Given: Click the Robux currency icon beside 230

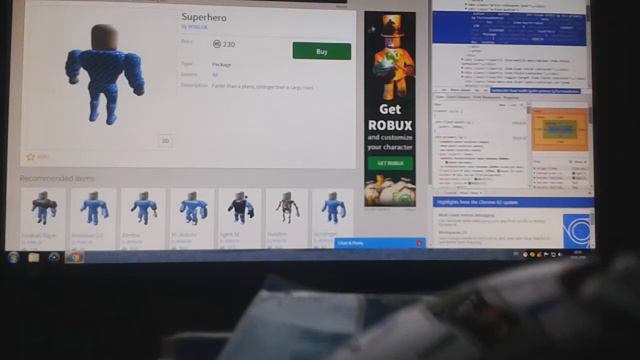Looking at the screenshot, I should click(x=217, y=44).
